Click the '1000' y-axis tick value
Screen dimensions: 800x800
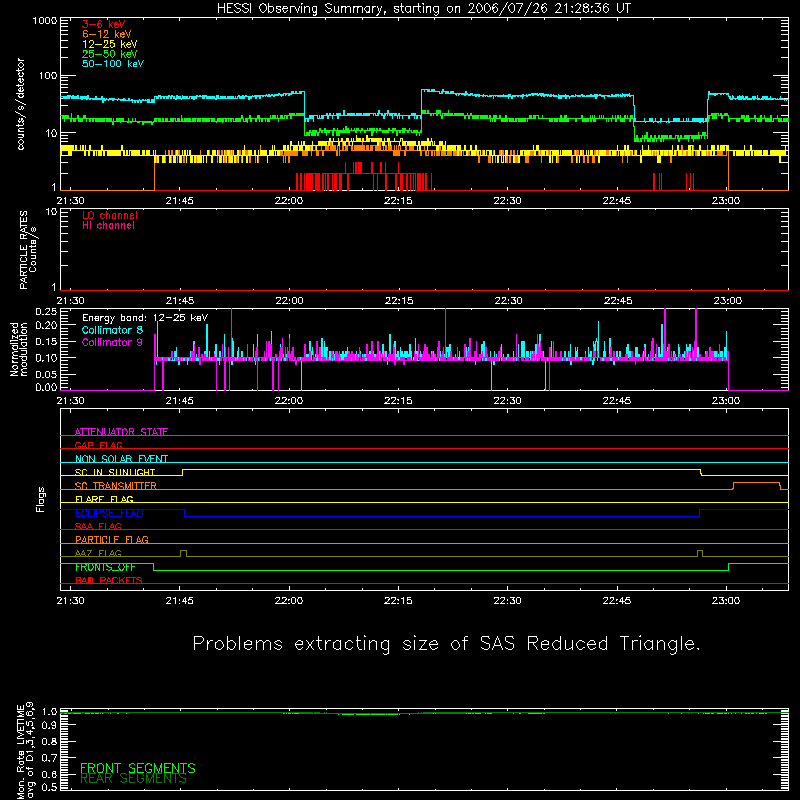[x=45, y=21]
